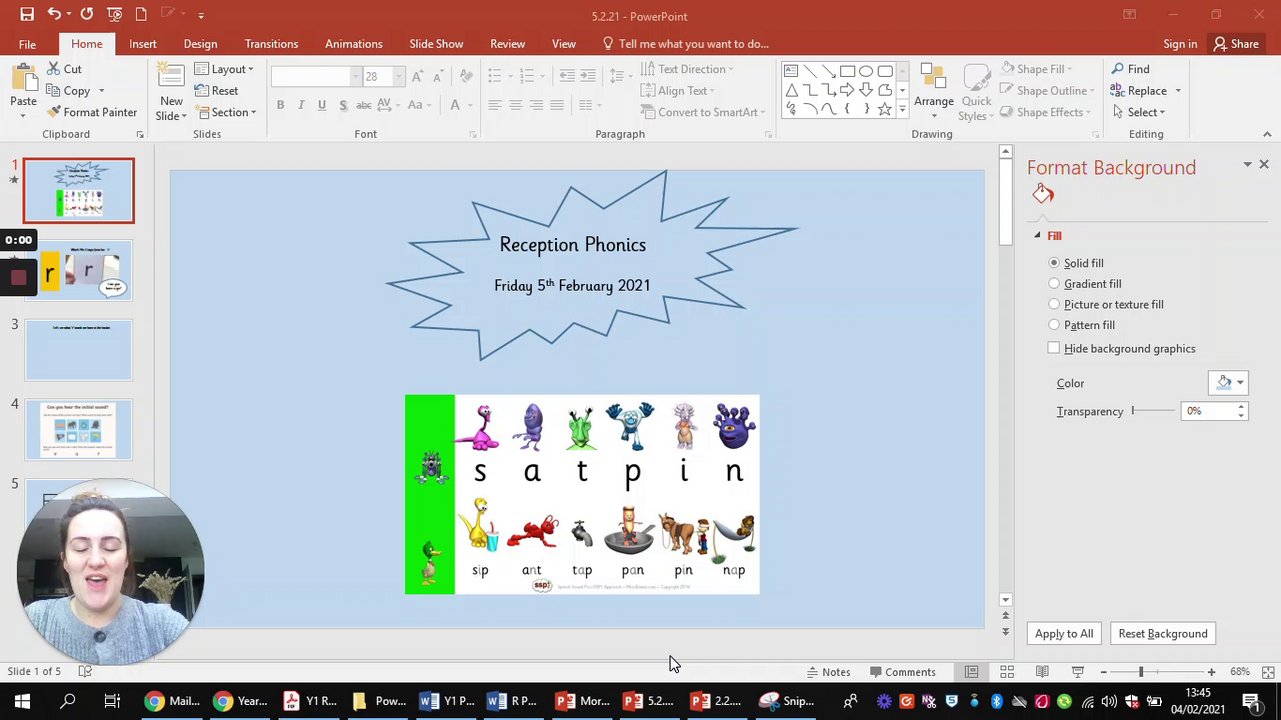Screen dimensions: 1281x720
Task: Open the Transitions tab
Action: (271, 44)
